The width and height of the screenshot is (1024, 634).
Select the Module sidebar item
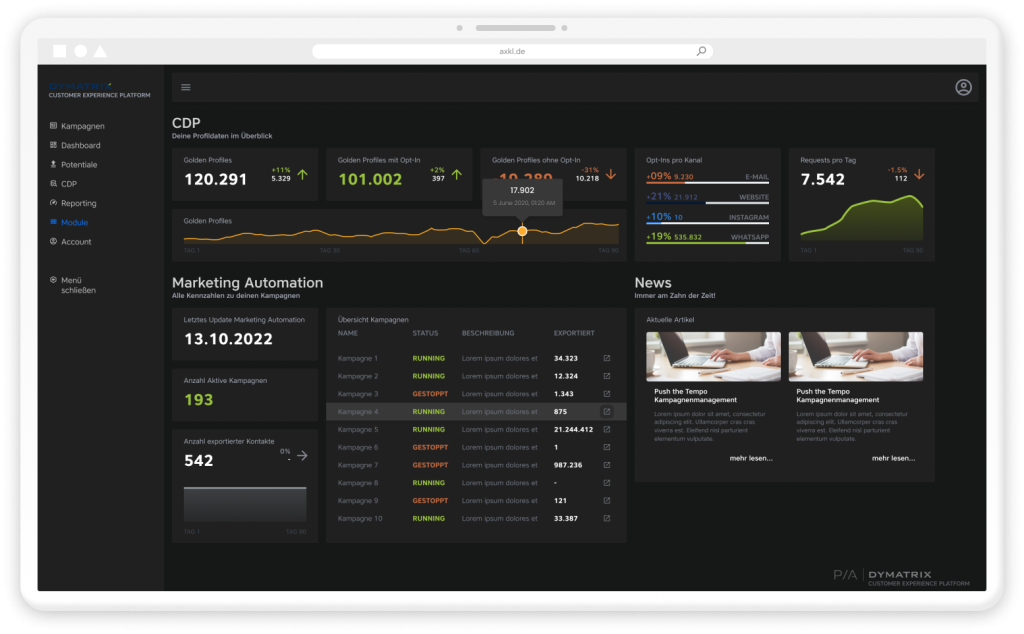pos(74,222)
